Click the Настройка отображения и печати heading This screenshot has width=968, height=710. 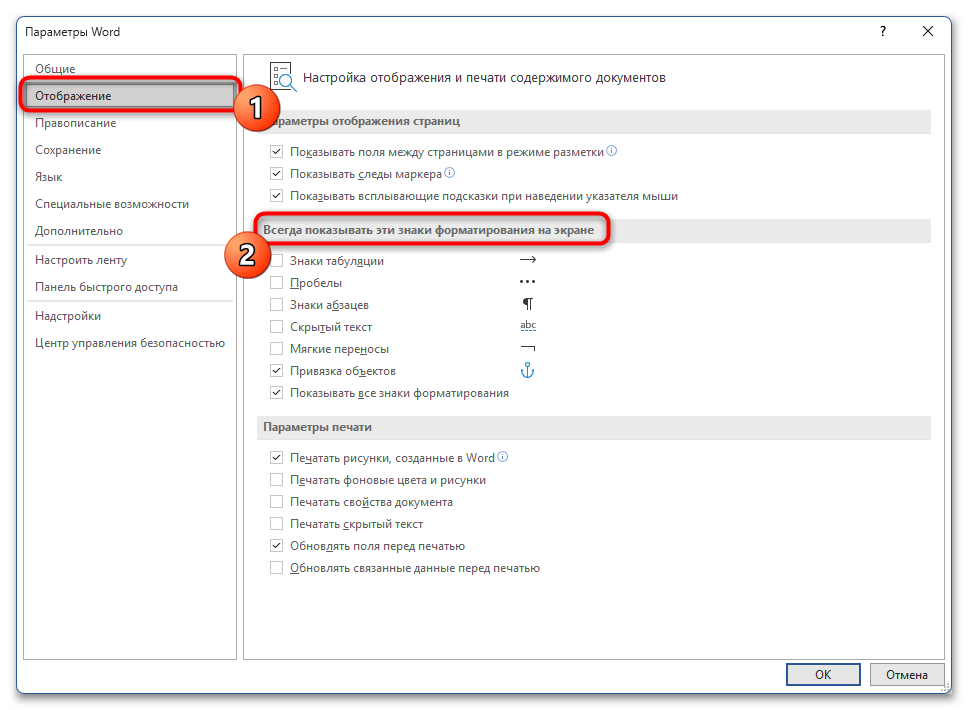coord(484,78)
